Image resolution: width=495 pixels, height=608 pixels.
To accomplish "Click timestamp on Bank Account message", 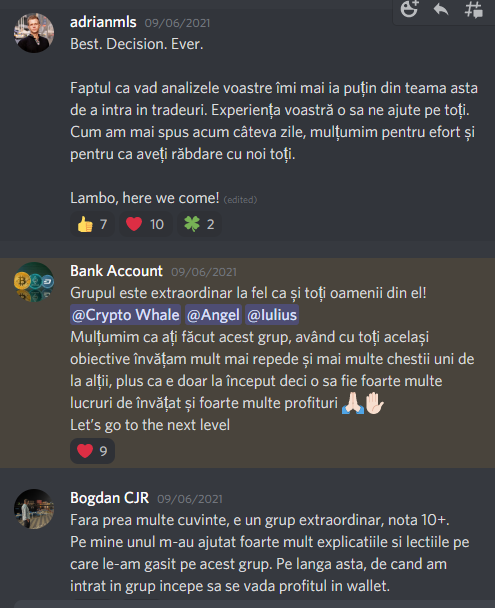I will tap(204, 272).
